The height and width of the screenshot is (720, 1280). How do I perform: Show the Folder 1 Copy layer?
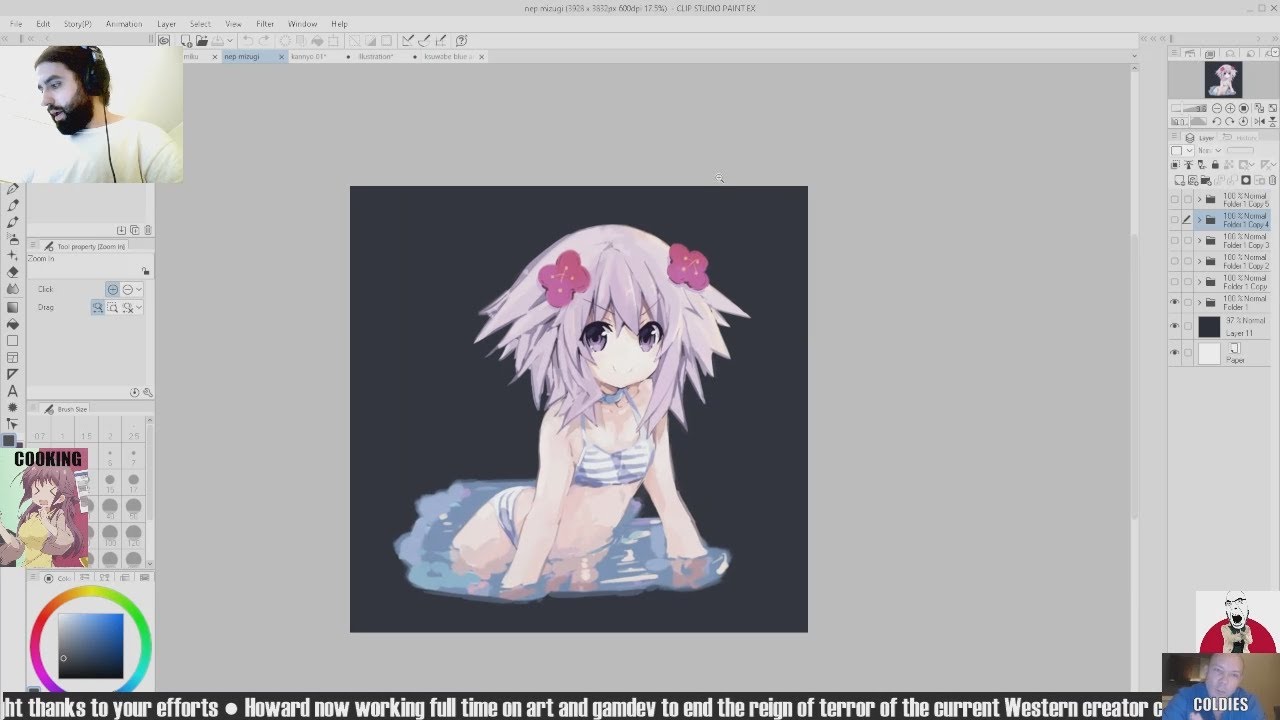click(x=1174, y=282)
